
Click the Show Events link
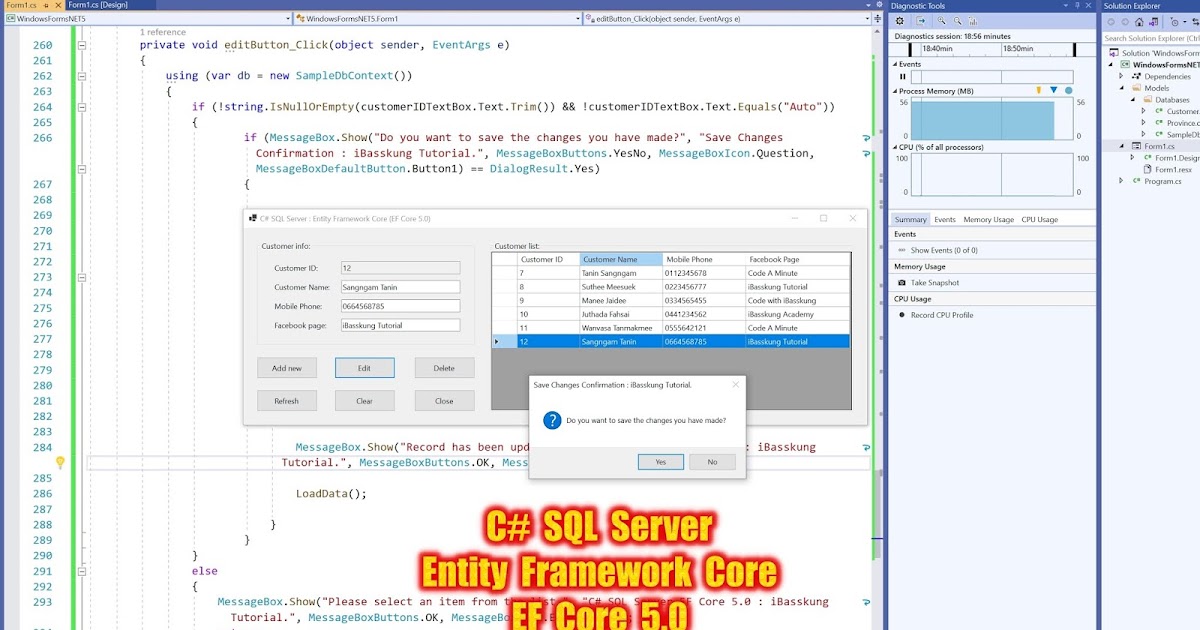[x=944, y=250]
